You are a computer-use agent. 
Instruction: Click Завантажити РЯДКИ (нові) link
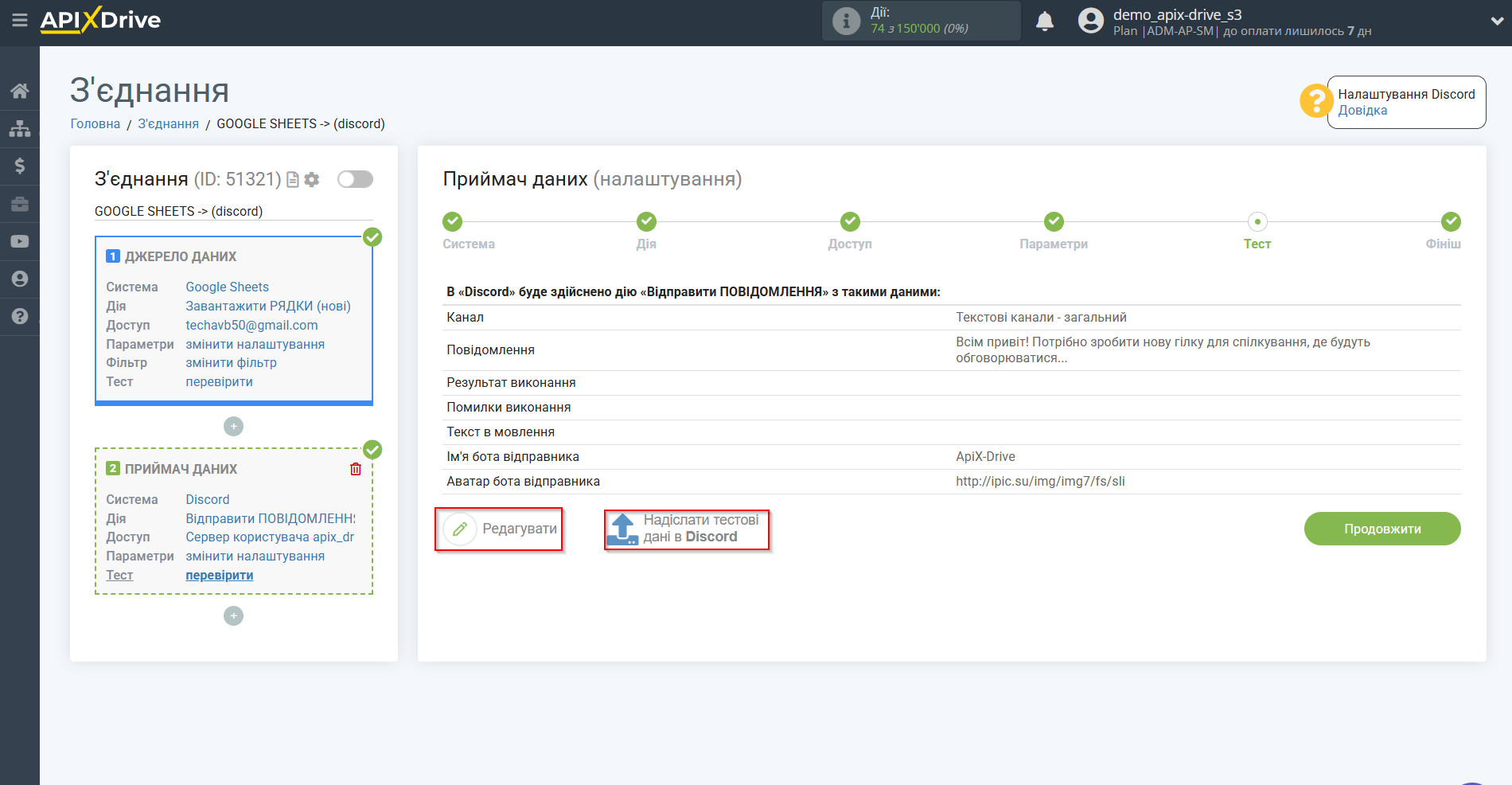(x=268, y=306)
